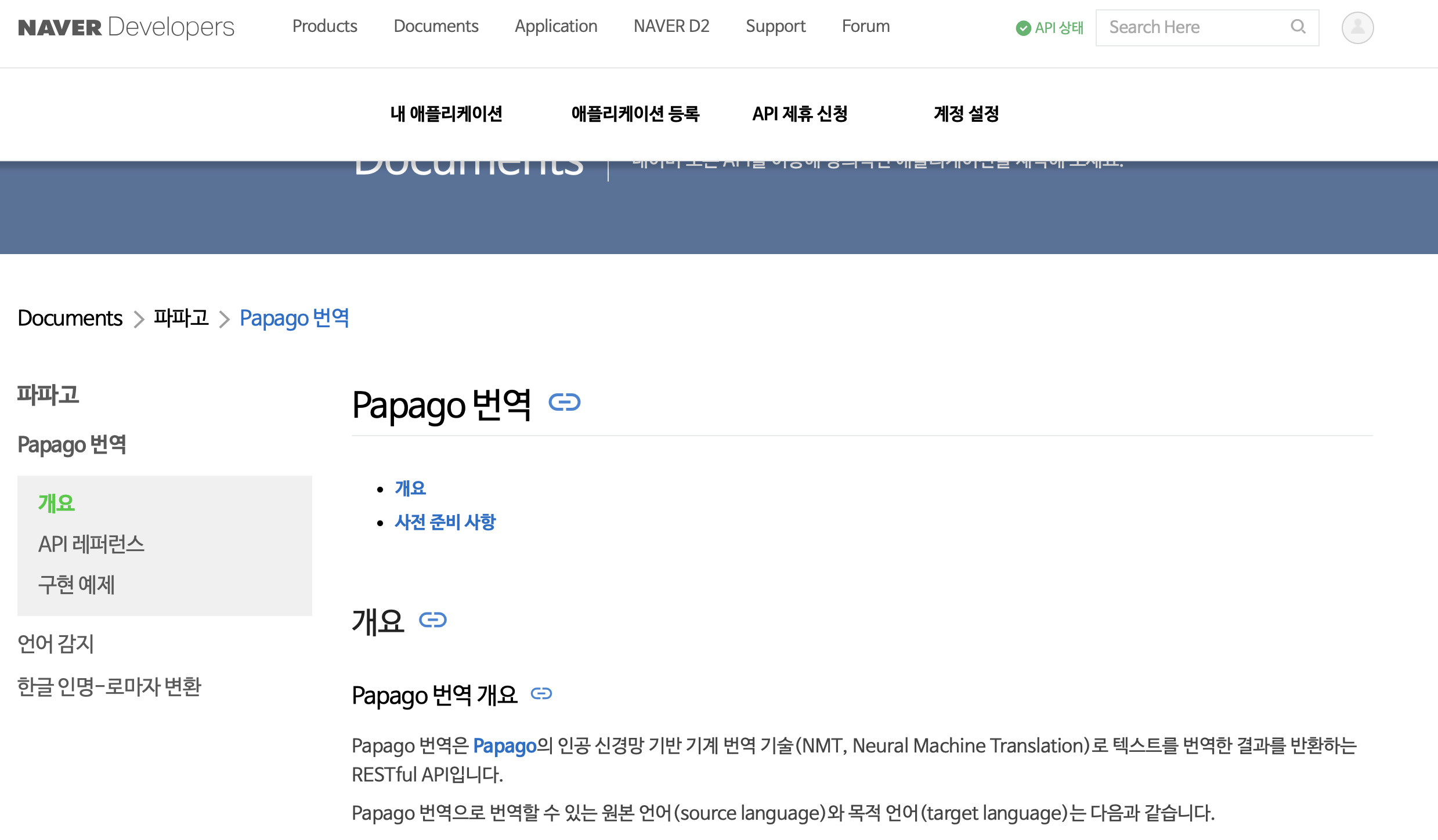Follow the Papago link in the description
The height and width of the screenshot is (840, 1438).
click(504, 745)
